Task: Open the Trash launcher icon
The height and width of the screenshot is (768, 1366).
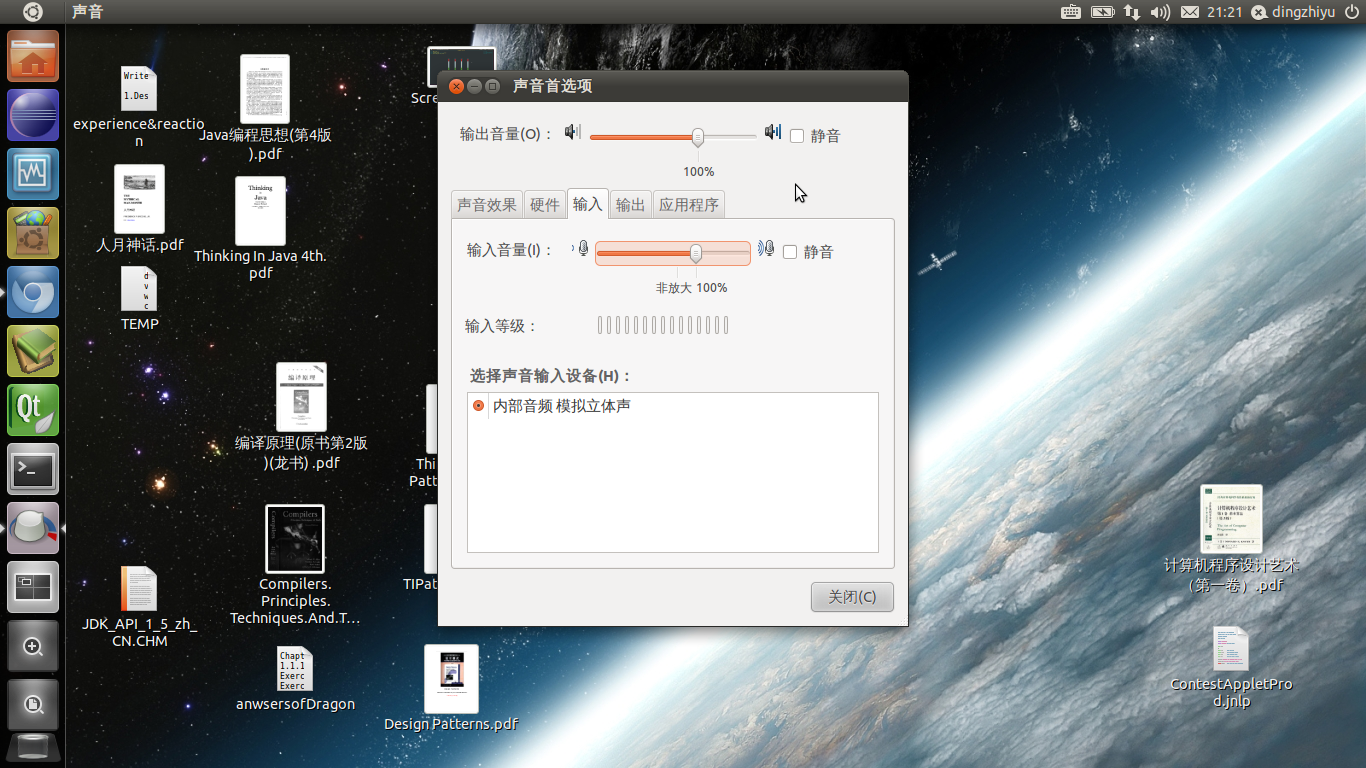Action: [34, 749]
